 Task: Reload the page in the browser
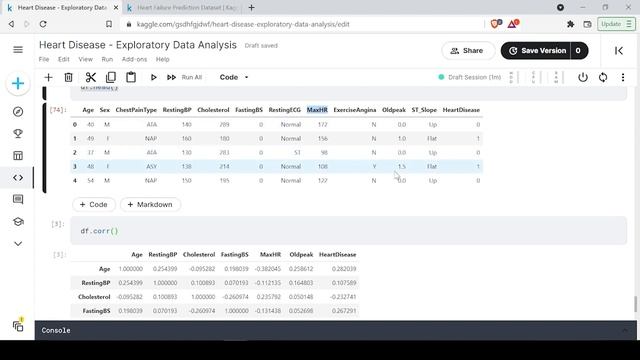tap(43, 24)
